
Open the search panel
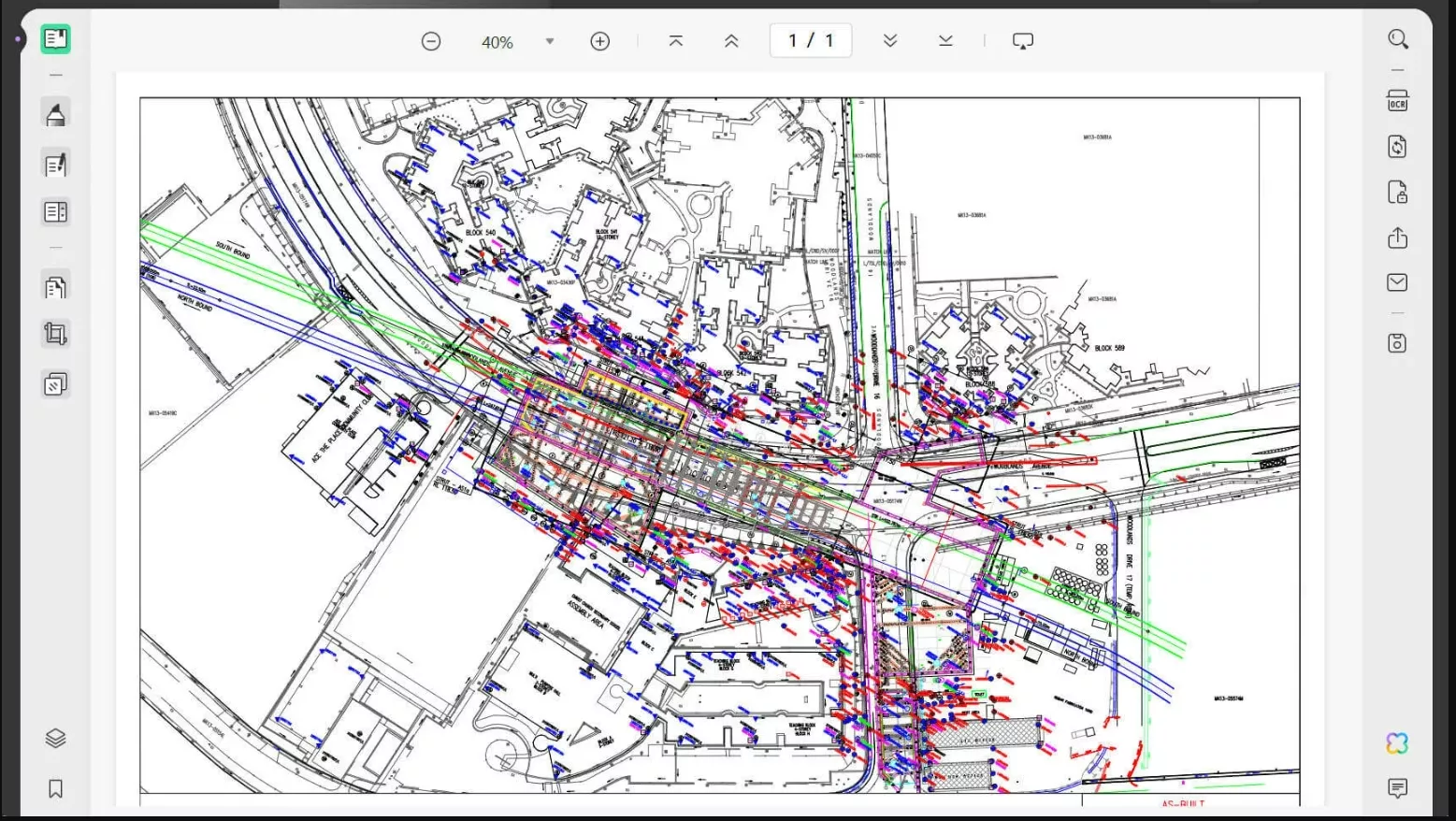click(1397, 38)
